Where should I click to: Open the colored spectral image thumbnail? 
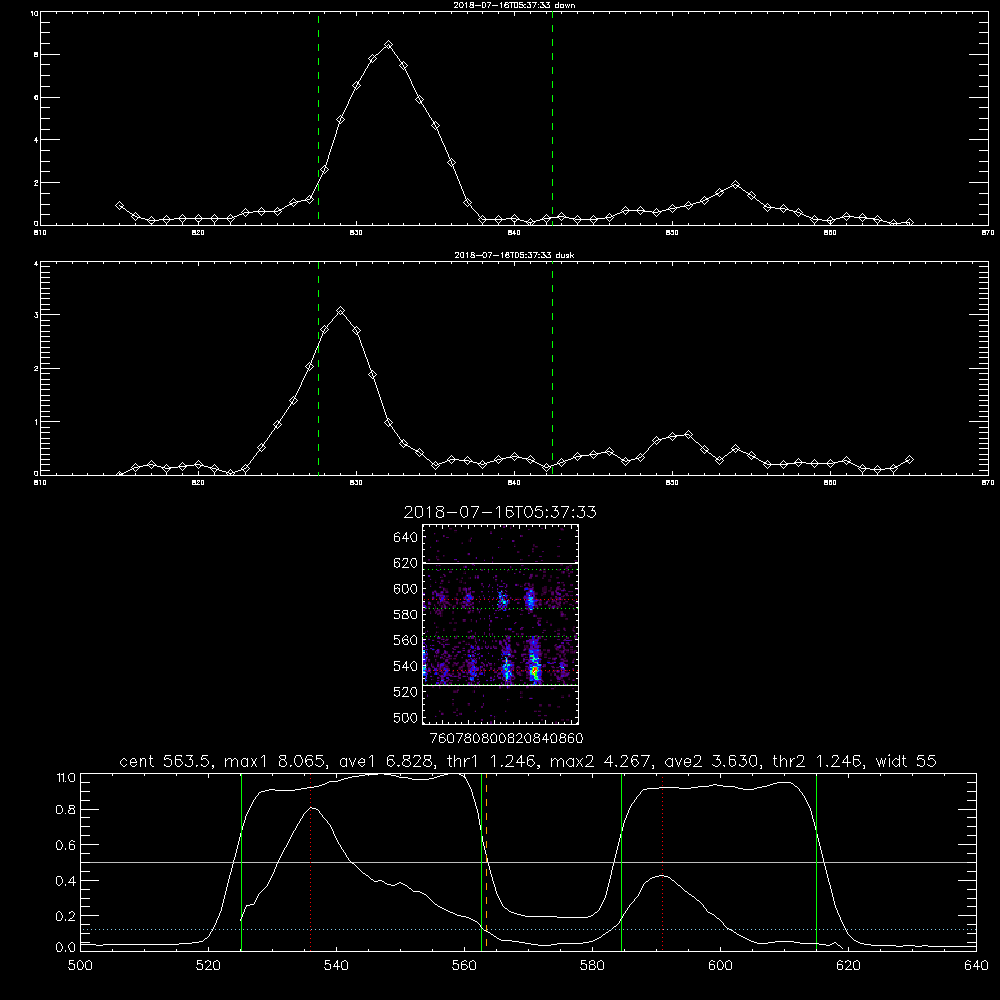500,624
